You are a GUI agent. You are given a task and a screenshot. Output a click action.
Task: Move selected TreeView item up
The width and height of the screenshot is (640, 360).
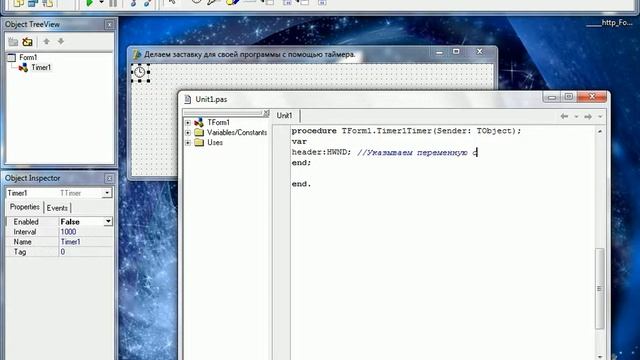click(x=47, y=41)
